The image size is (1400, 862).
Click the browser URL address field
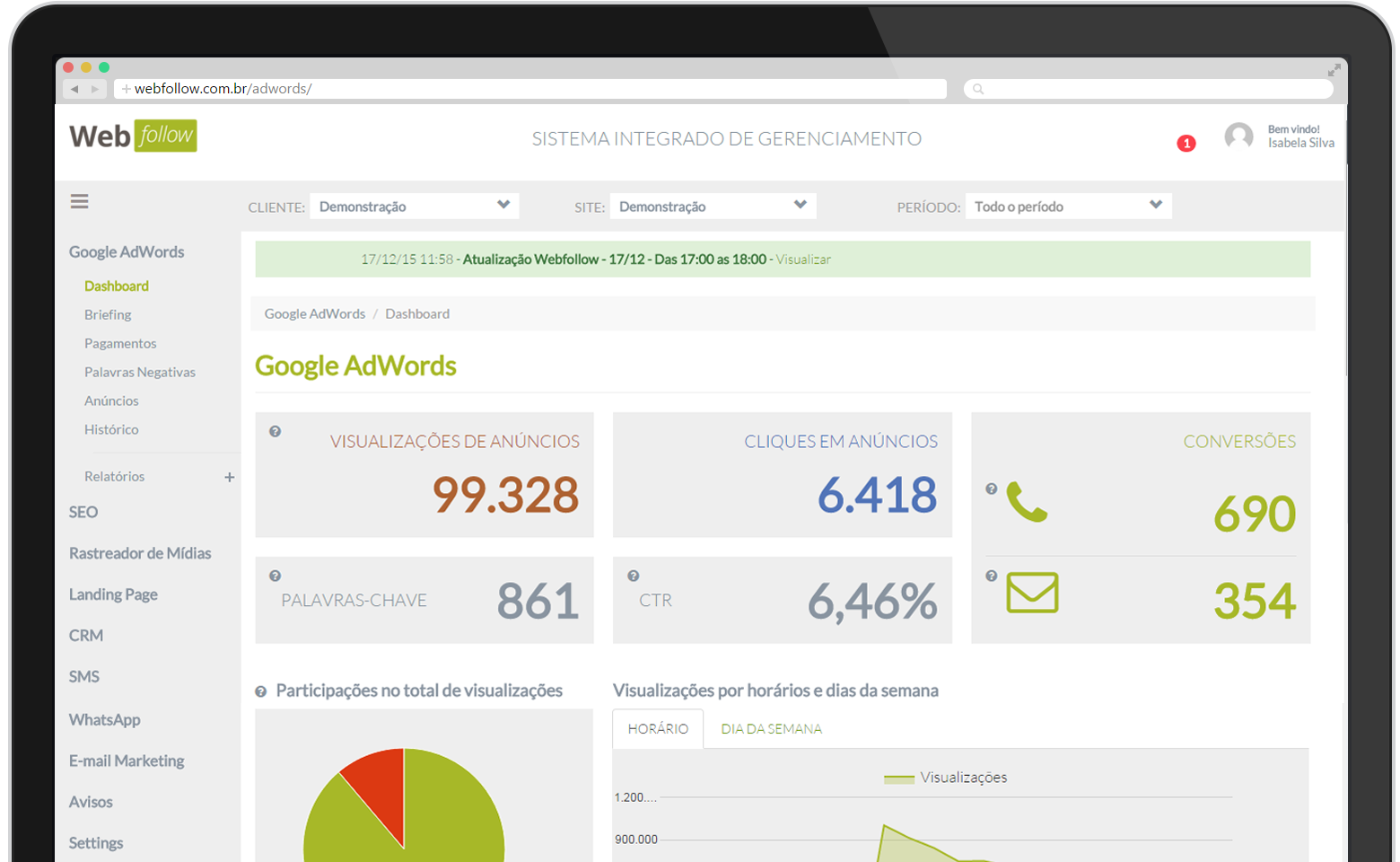[529, 89]
